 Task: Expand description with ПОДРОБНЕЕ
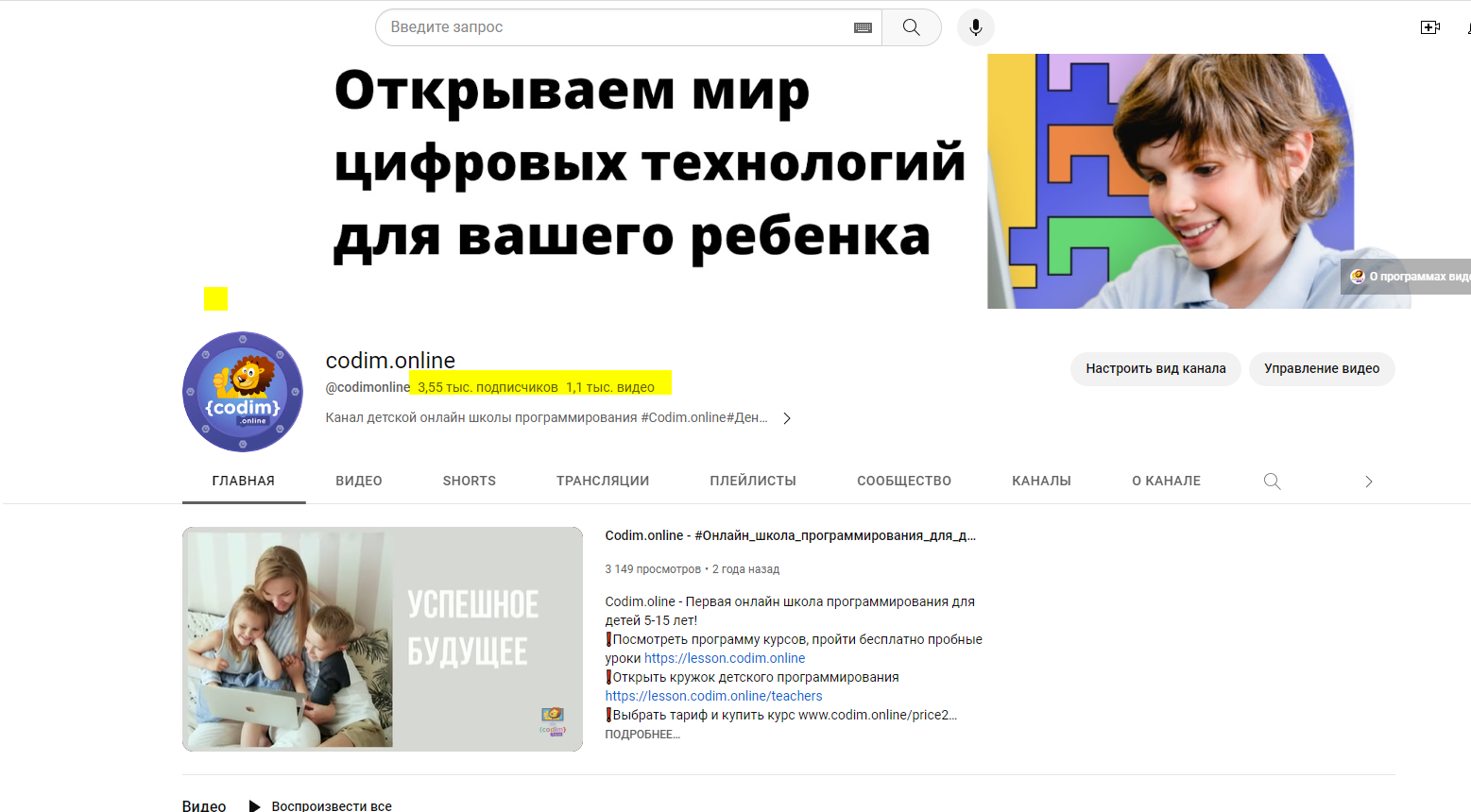click(642, 735)
